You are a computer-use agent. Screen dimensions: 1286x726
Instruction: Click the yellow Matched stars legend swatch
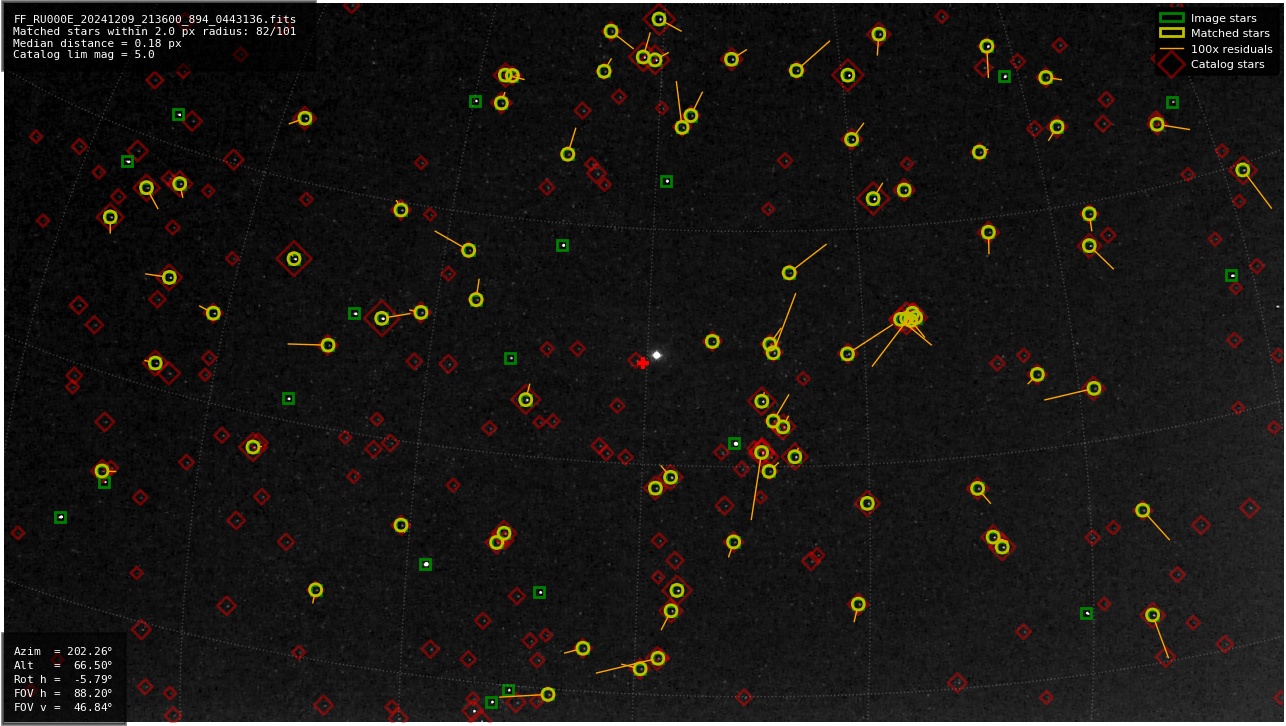point(1171,33)
